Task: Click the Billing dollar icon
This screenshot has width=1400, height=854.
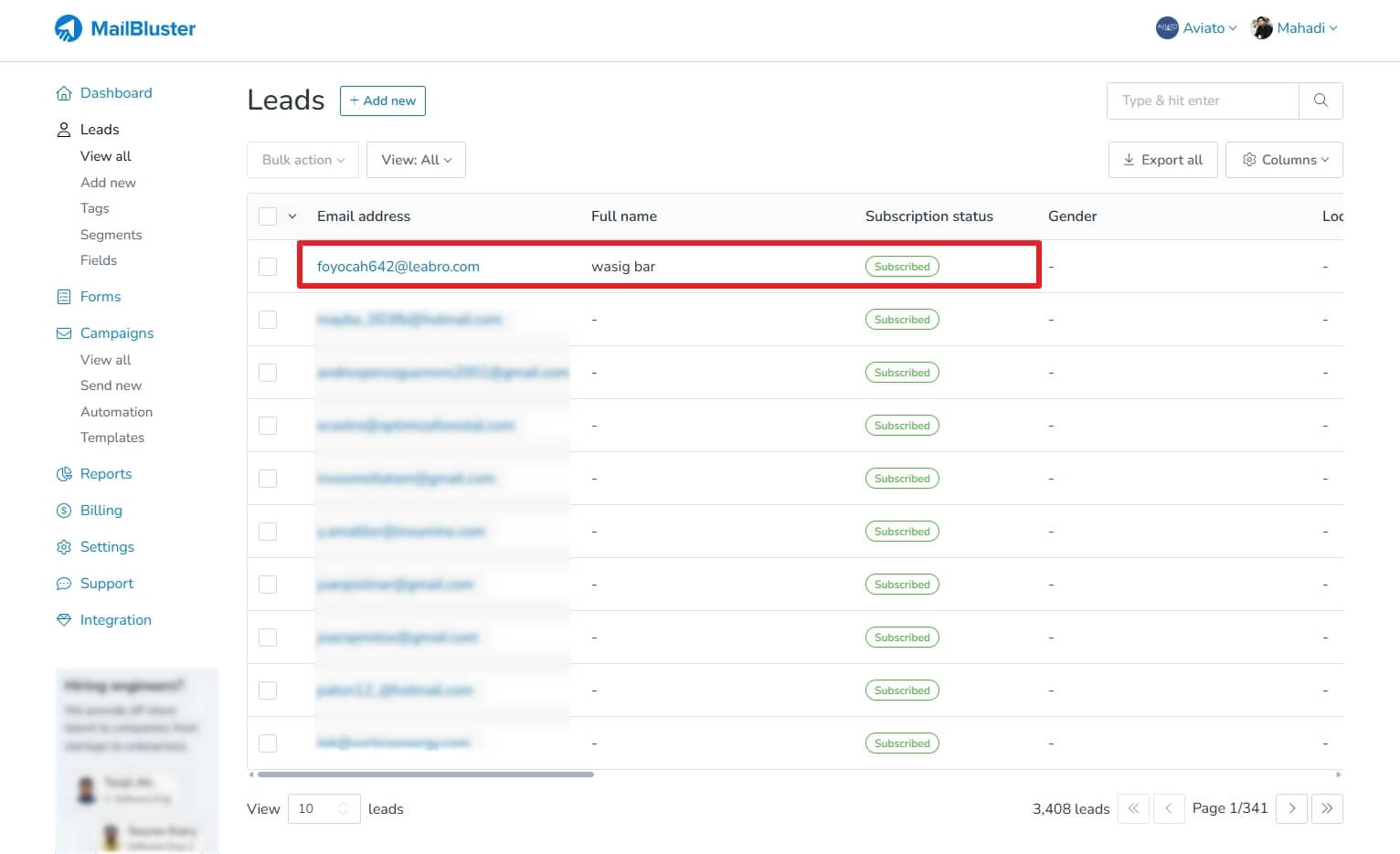Action: point(64,511)
